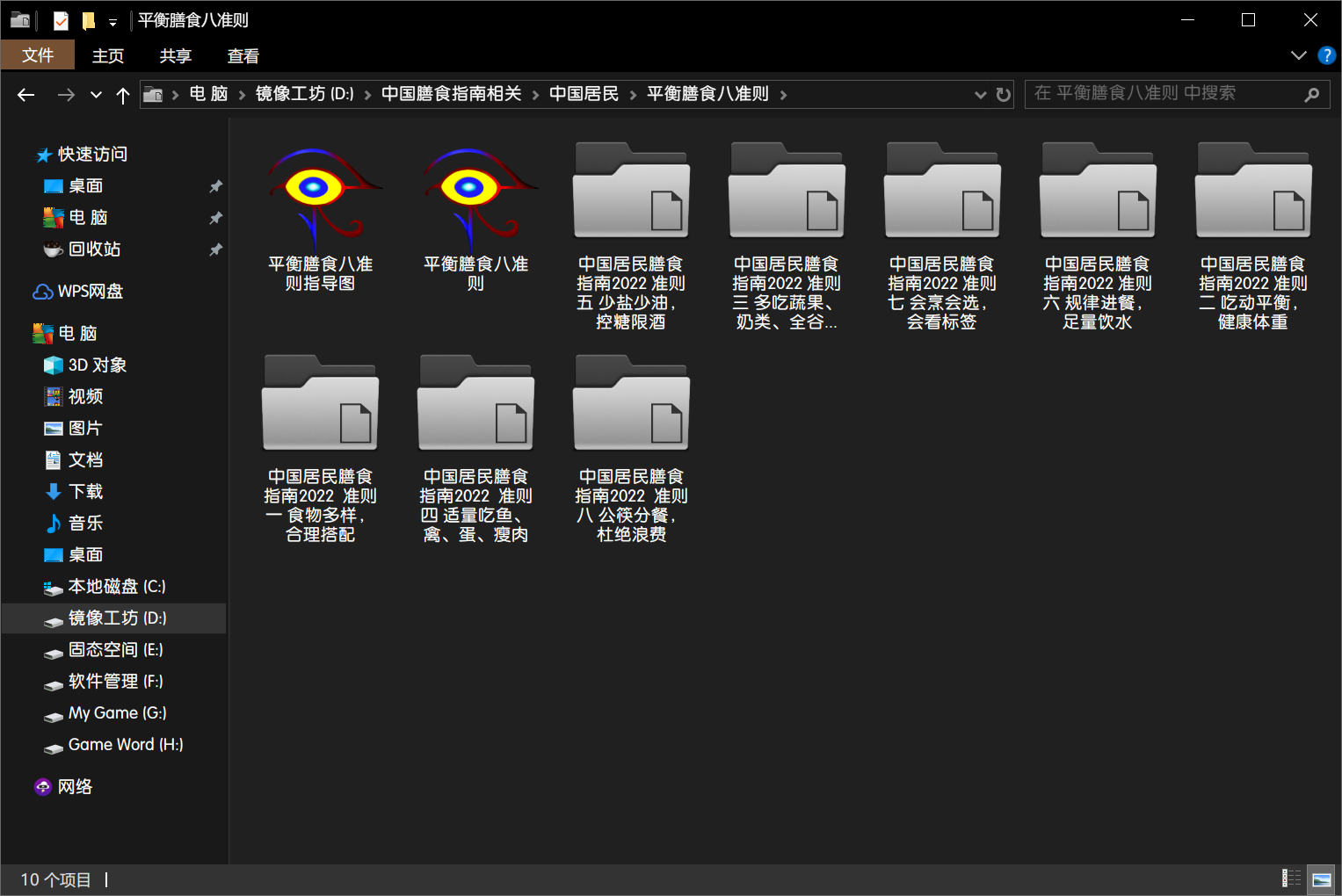This screenshot has width=1342, height=896.
Task: Open folder 准则八 公筷分餐,杜绝浪费
Action: 631,448
